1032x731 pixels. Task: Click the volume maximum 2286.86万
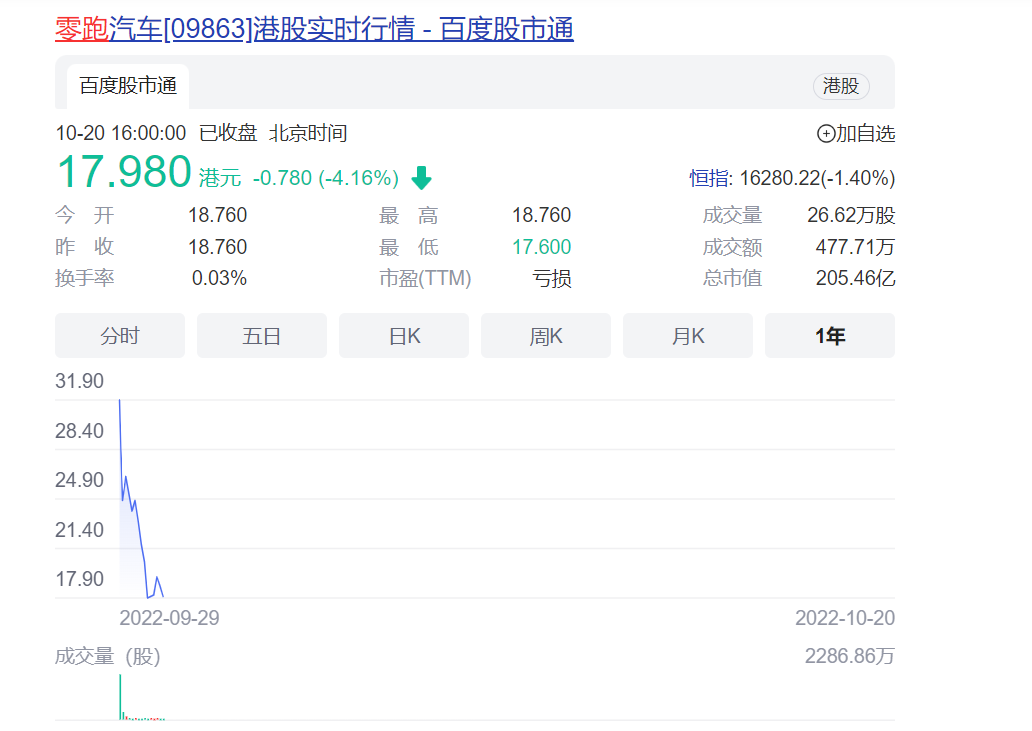pyautogui.click(x=850, y=656)
